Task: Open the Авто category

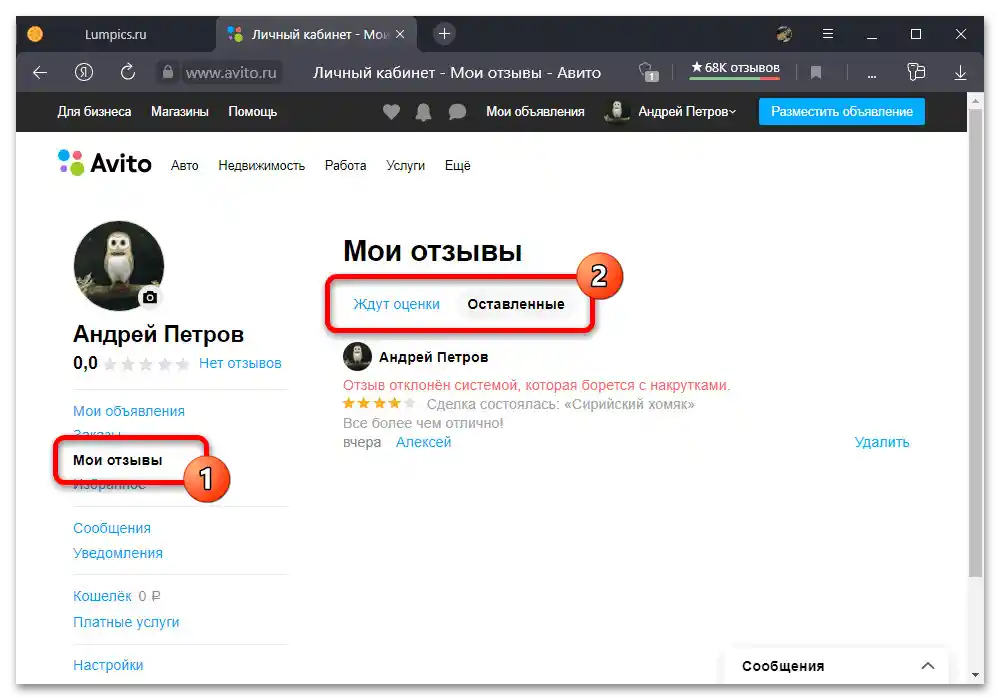Action: pos(184,166)
